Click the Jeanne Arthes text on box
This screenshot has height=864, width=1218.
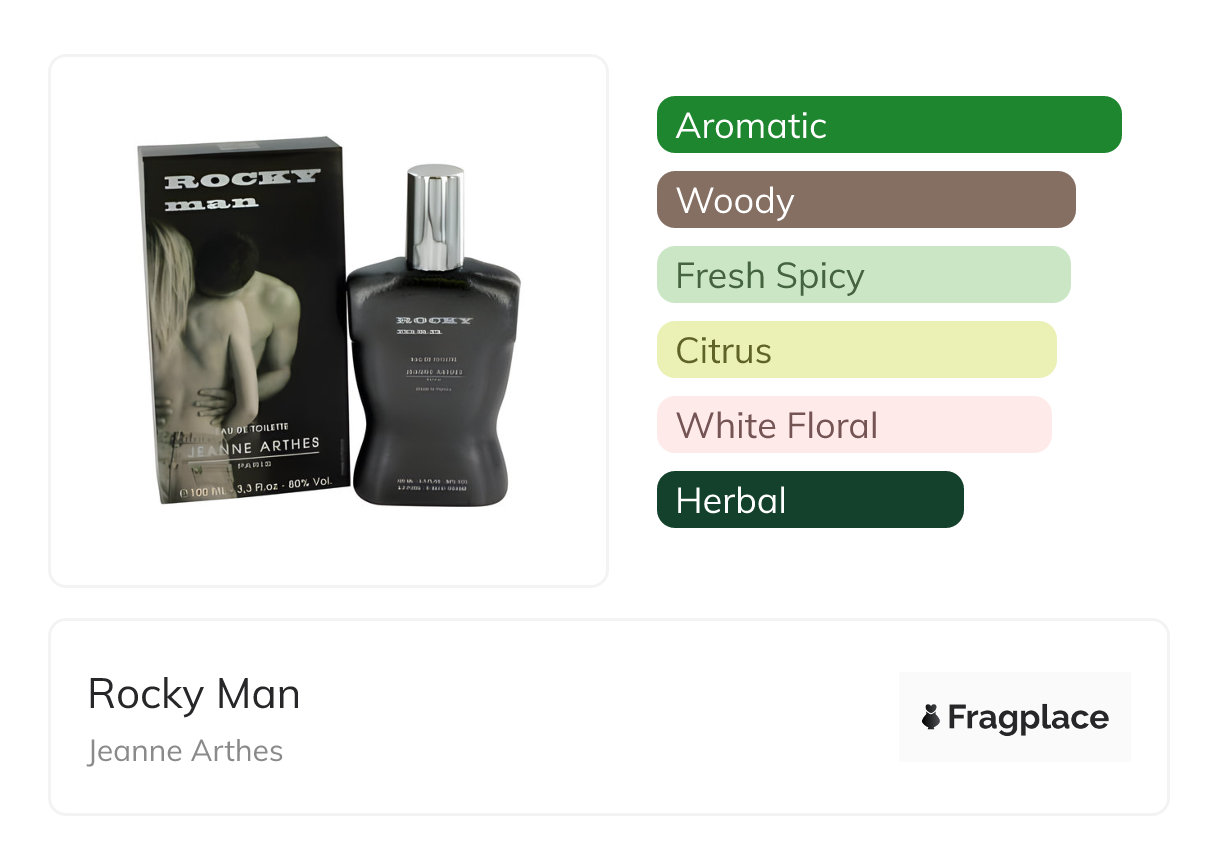pyautogui.click(x=254, y=447)
